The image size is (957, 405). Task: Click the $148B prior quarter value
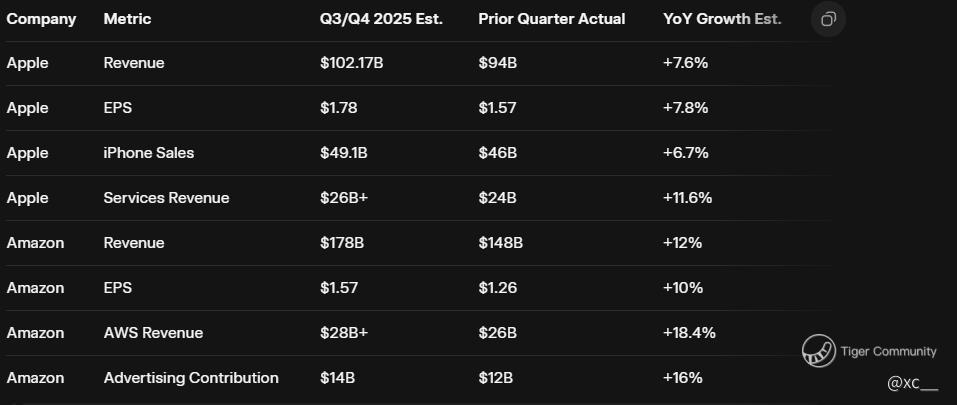(x=501, y=243)
